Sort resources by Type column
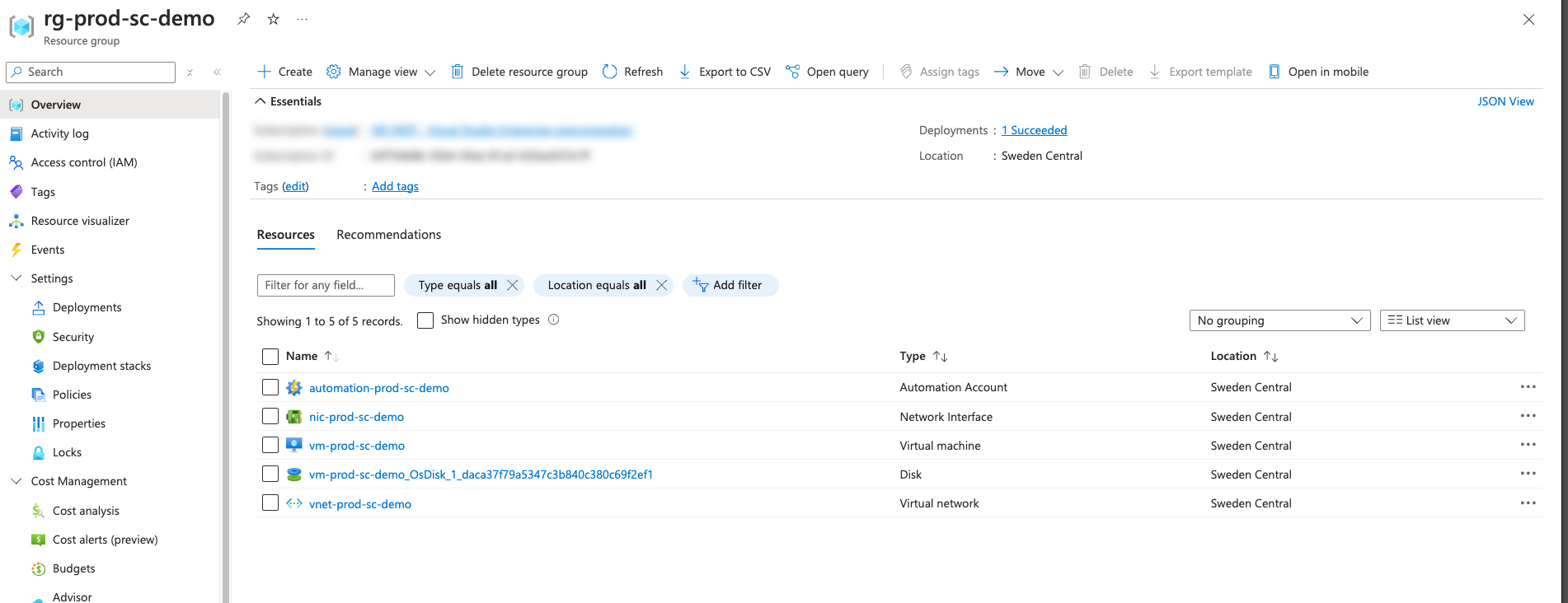Viewport: 1568px width, 603px height. [923, 356]
